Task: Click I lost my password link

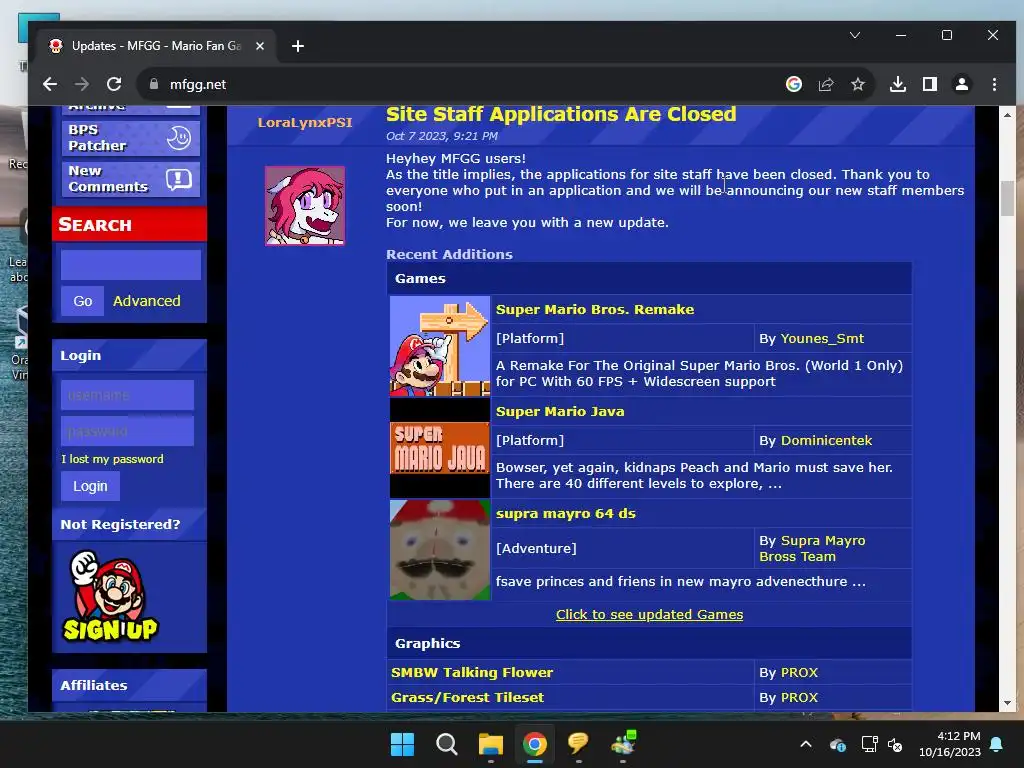Action: coord(112,459)
